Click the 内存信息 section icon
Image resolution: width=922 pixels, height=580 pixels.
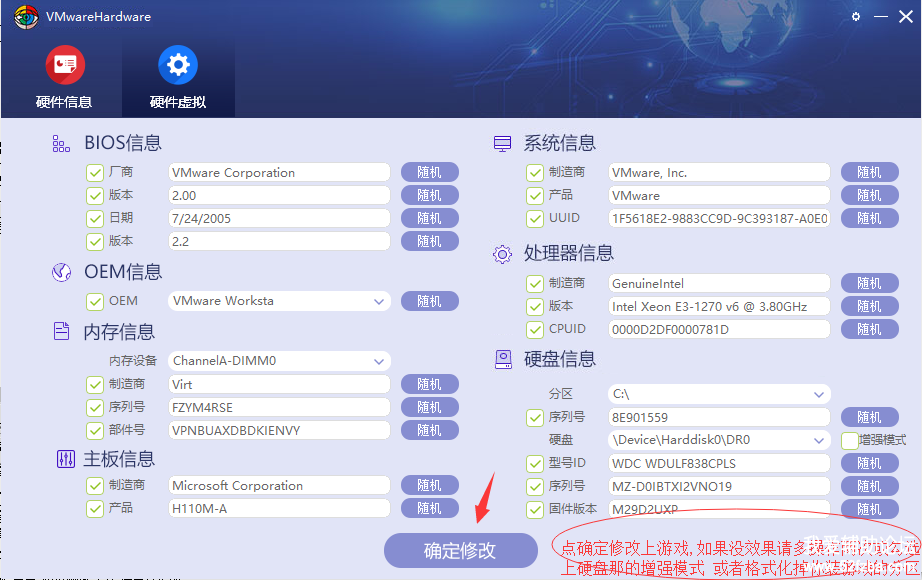click(61, 332)
